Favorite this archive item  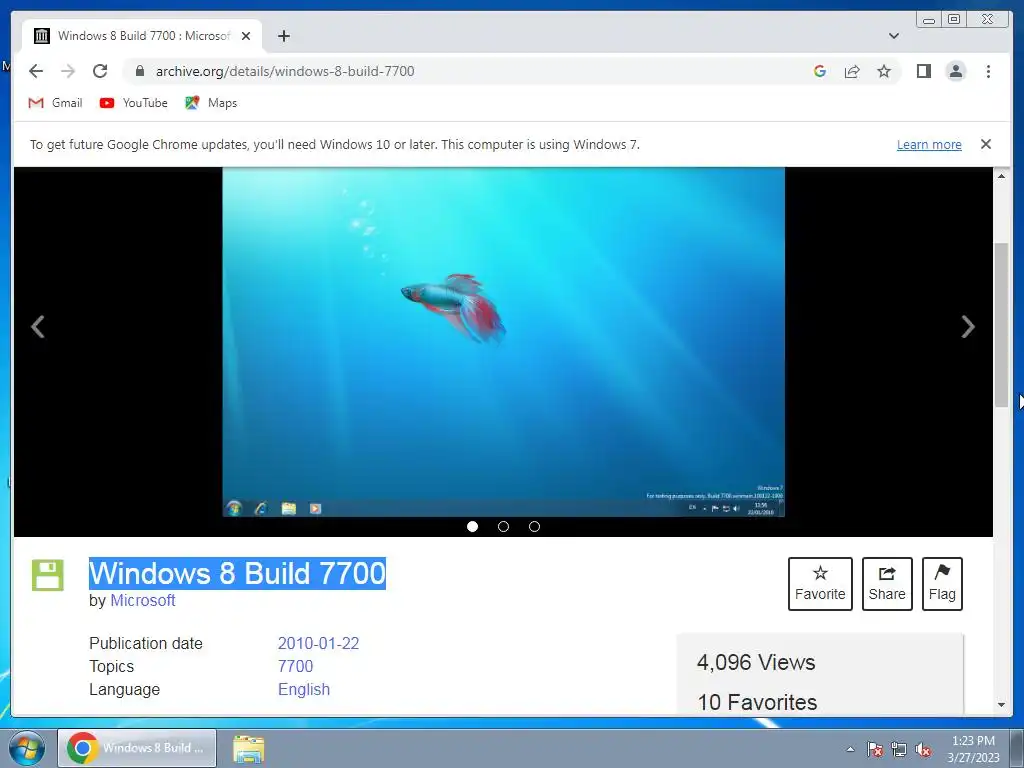(x=820, y=584)
